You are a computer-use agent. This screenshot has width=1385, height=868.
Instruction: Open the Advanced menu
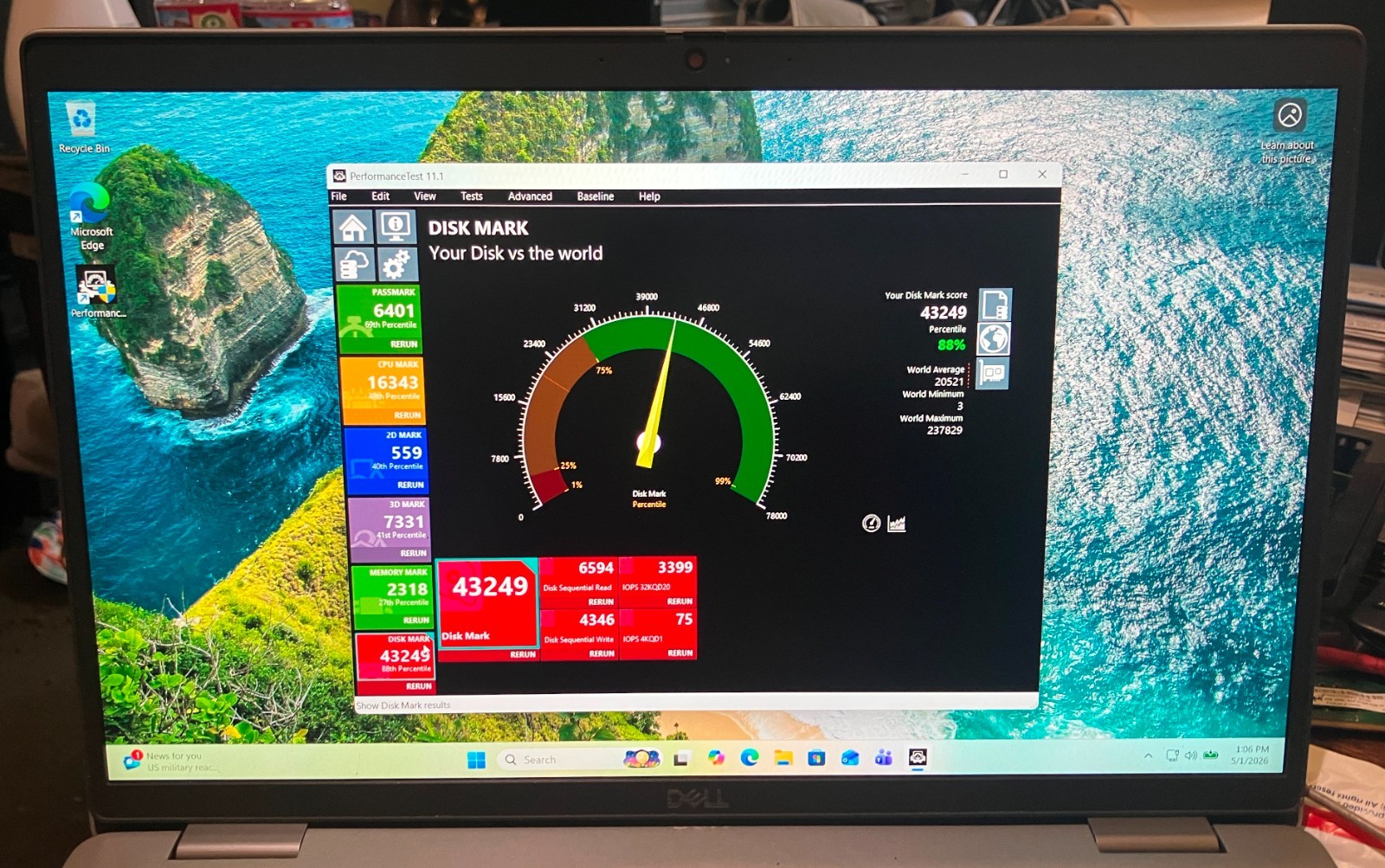[530, 196]
